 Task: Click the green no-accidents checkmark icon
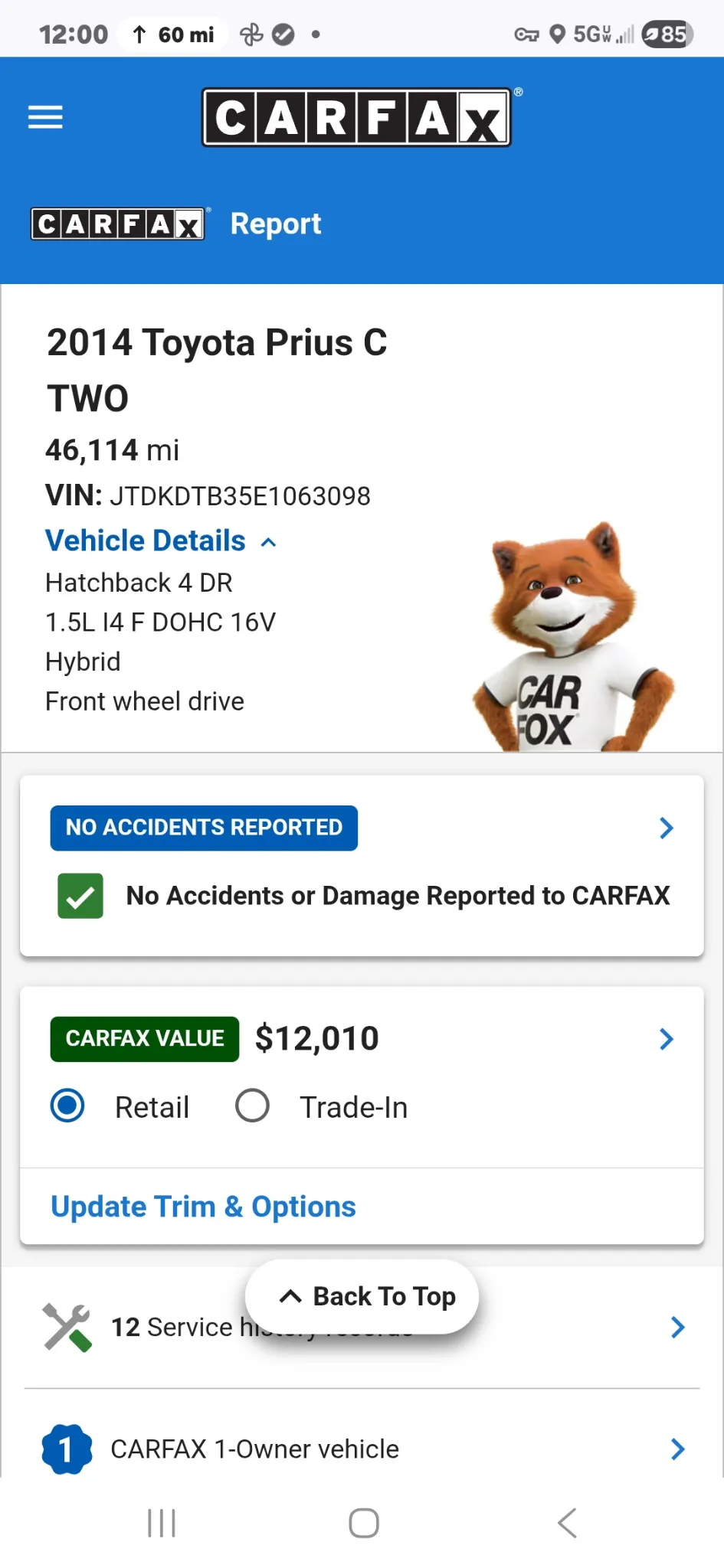(x=80, y=896)
